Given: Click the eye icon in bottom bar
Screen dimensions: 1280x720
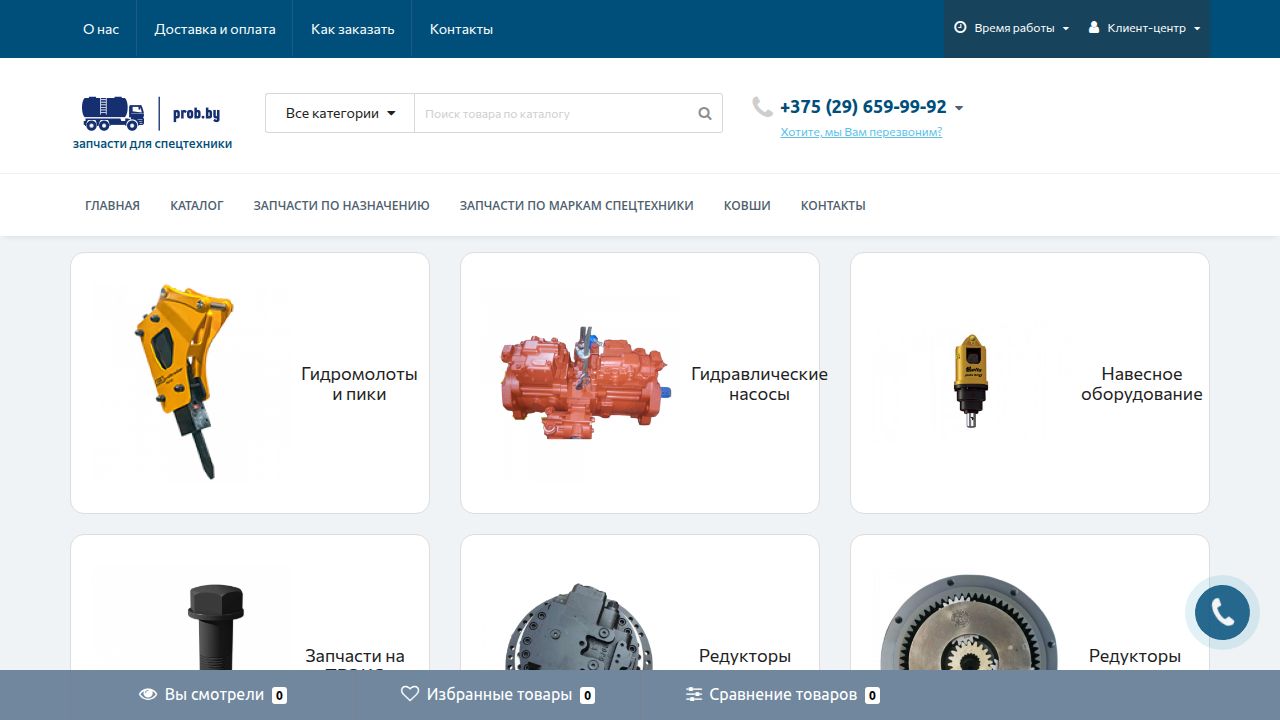Looking at the screenshot, I should 148,694.
